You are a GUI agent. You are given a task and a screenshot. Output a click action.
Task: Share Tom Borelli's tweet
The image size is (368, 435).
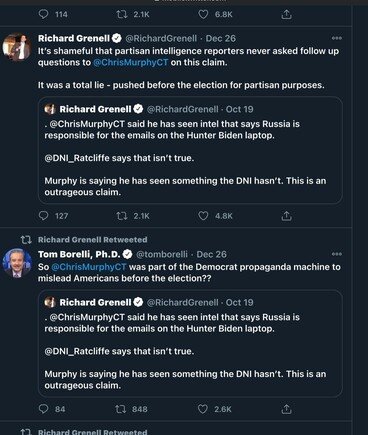[286, 409]
